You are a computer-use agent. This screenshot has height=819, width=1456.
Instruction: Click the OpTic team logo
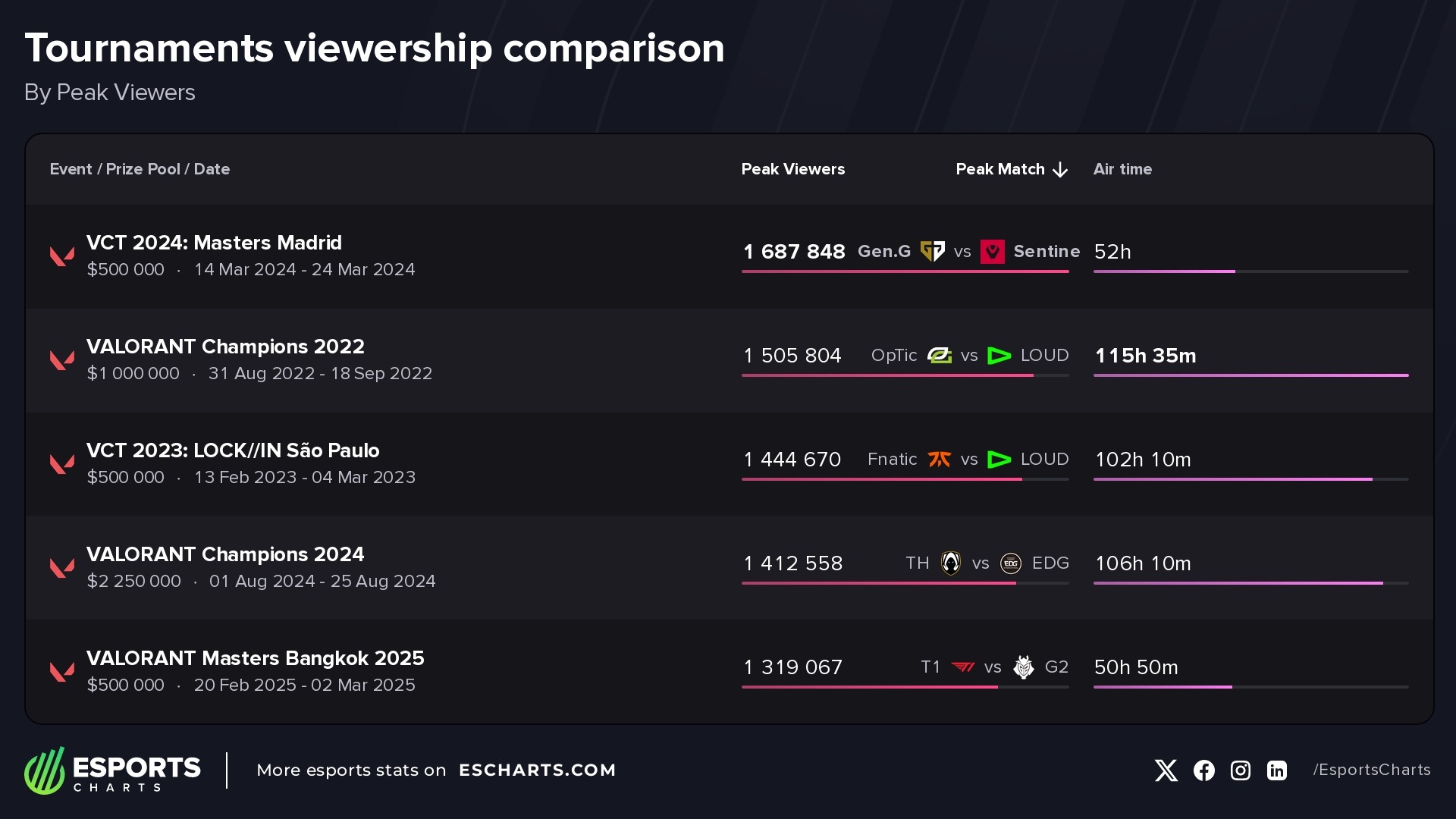(940, 356)
